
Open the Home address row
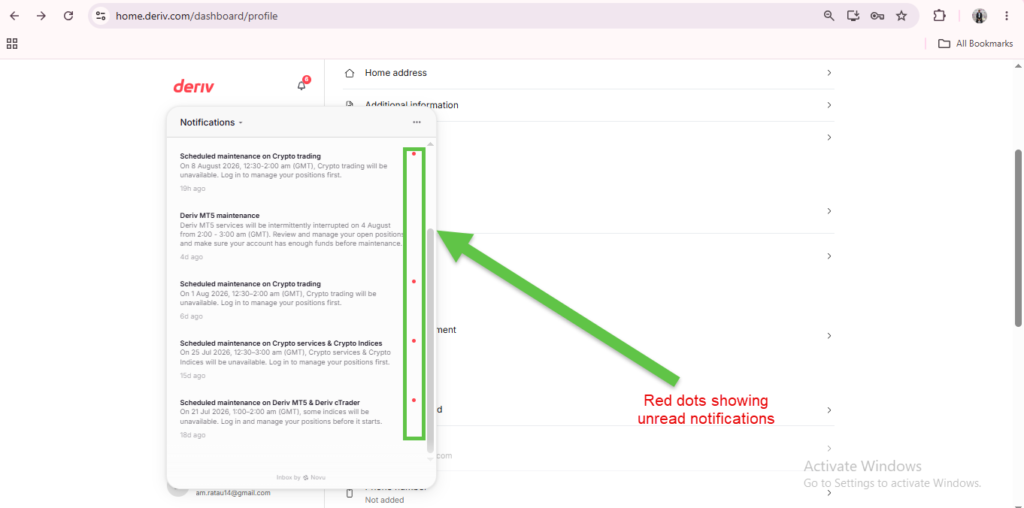click(588, 73)
